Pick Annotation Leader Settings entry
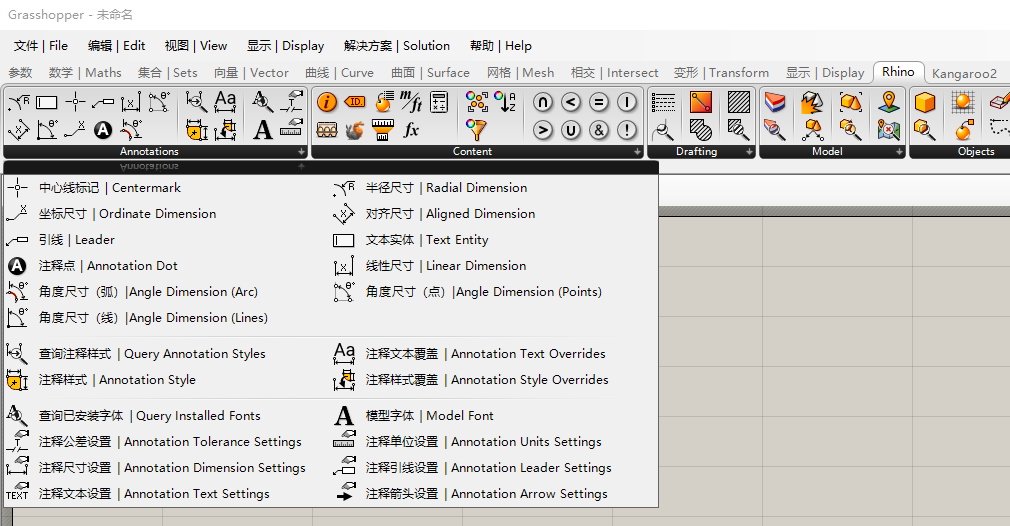The height and width of the screenshot is (526, 1010). coord(472,468)
